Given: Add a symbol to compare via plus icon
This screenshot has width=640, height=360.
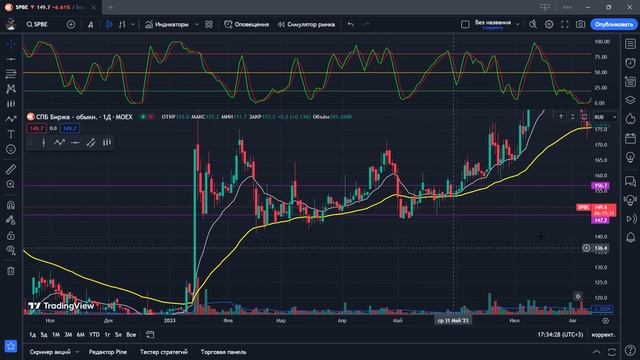Looking at the screenshot, I should [71, 24].
